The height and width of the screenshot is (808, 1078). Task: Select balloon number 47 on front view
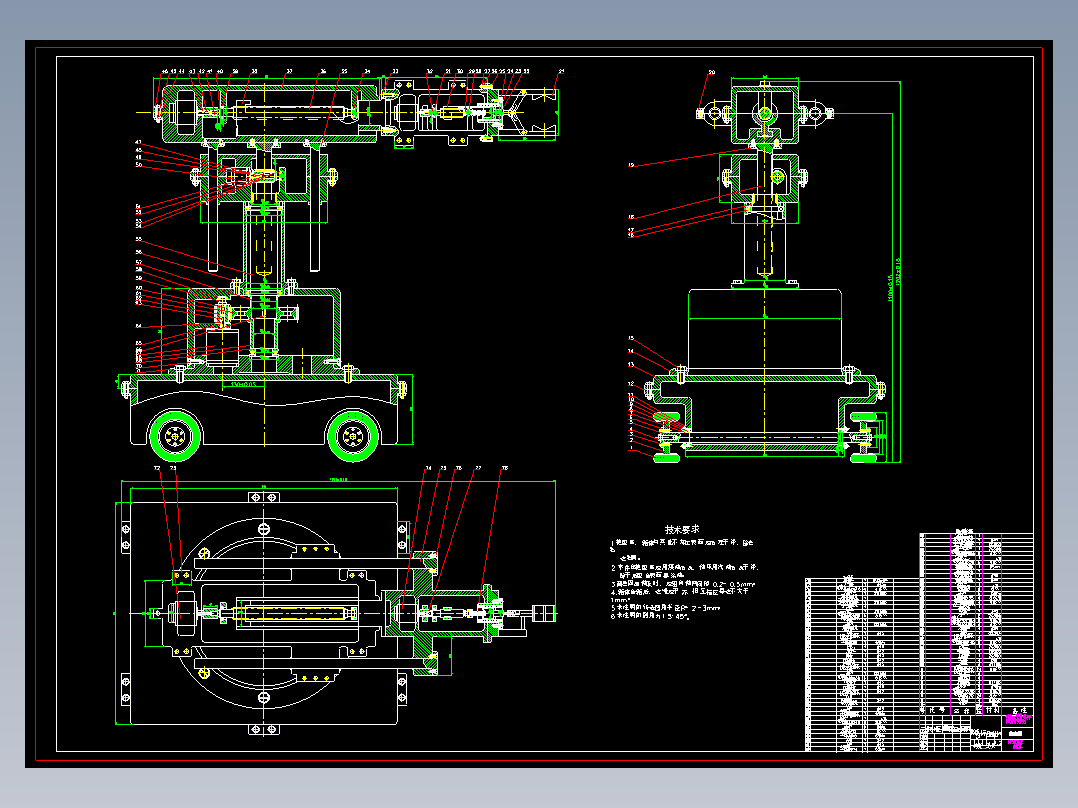click(138, 143)
